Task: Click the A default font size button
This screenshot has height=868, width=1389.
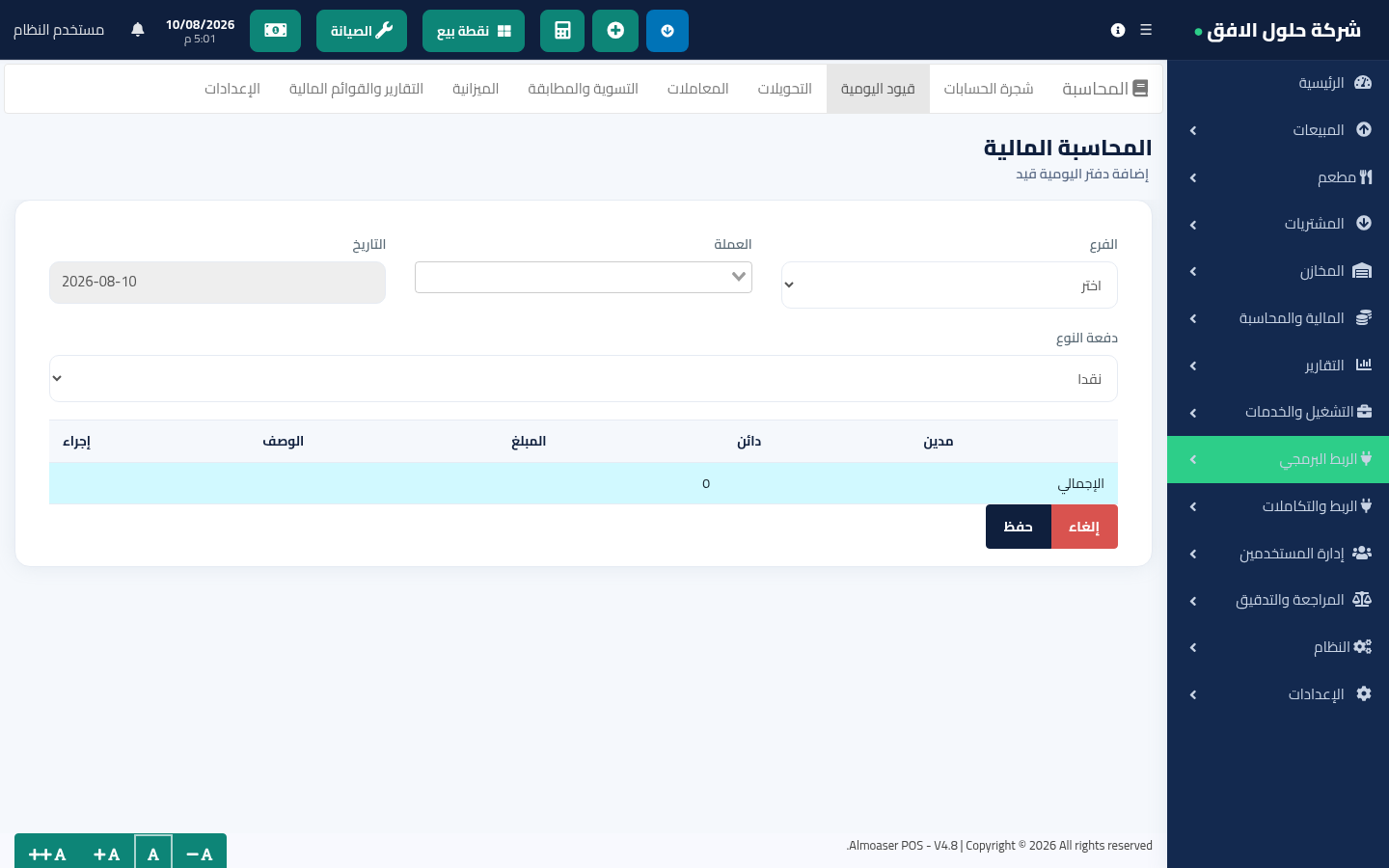Action: (x=153, y=854)
